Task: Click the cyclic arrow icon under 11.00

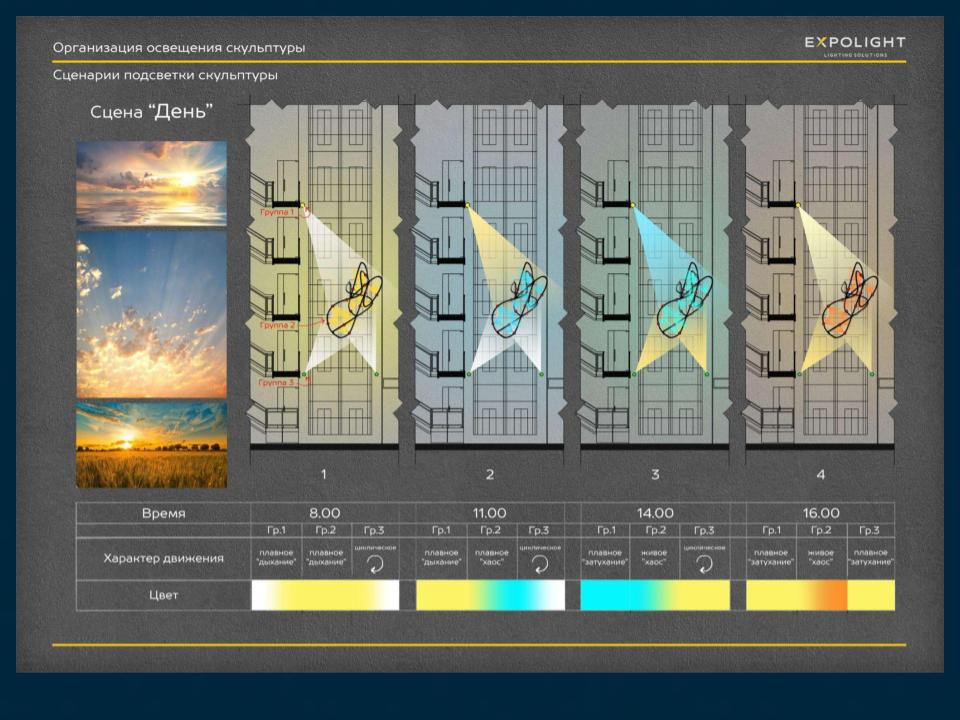Action: click(539, 564)
